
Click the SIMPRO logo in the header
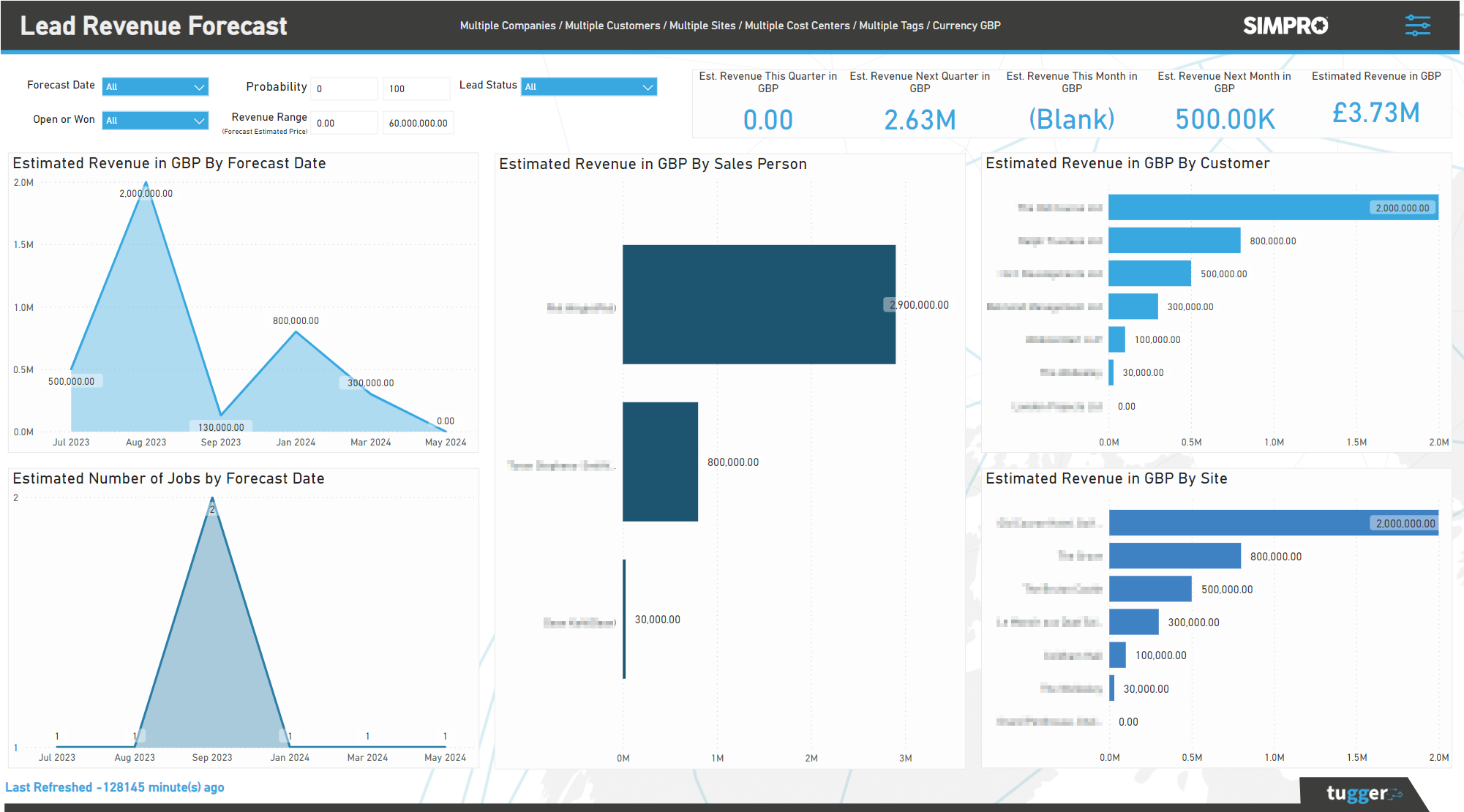click(x=1285, y=25)
